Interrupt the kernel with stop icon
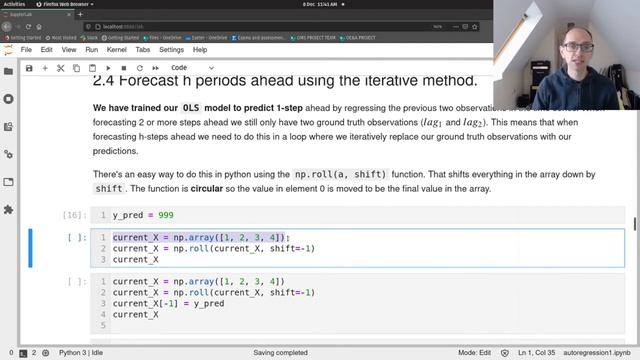The width and height of the screenshot is (640, 360). click(124, 68)
